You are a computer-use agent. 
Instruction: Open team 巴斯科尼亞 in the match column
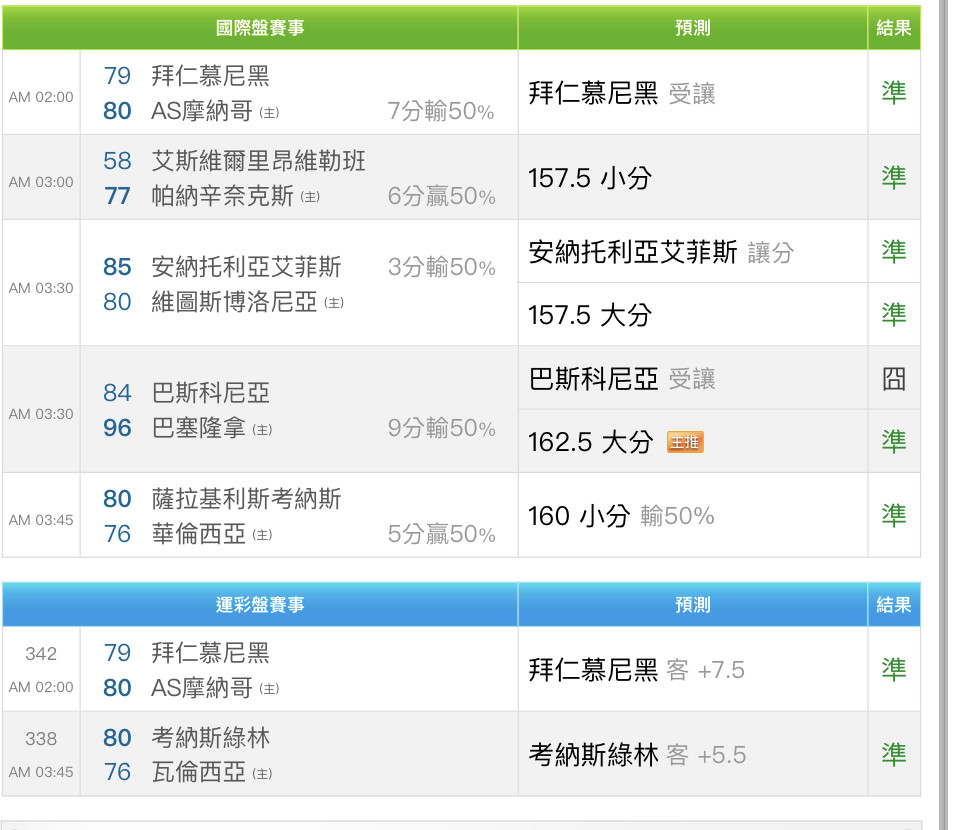tap(211, 393)
